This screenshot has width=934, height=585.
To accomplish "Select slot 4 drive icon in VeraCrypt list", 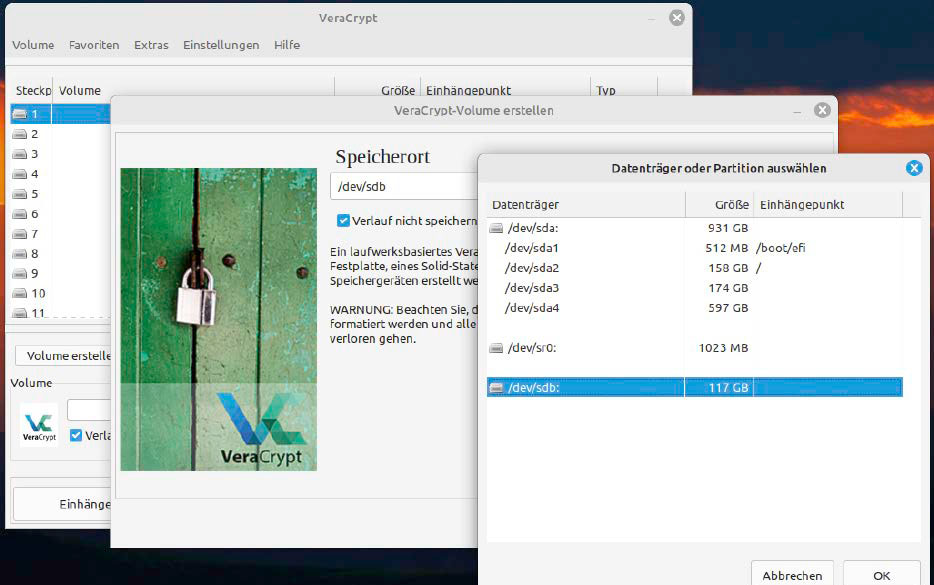I will 20,174.
